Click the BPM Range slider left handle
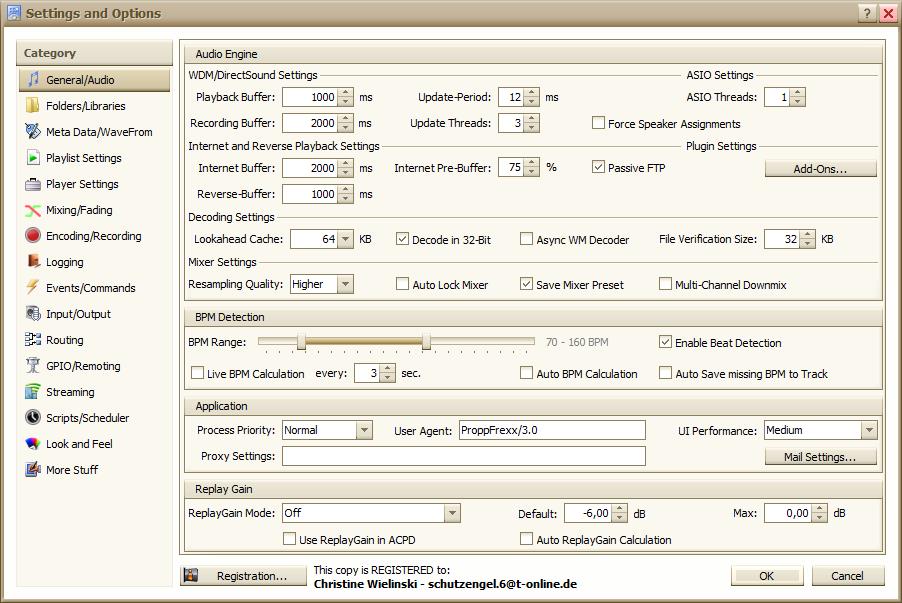The width and height of the screenshot is (902, 603). [301, 342]
